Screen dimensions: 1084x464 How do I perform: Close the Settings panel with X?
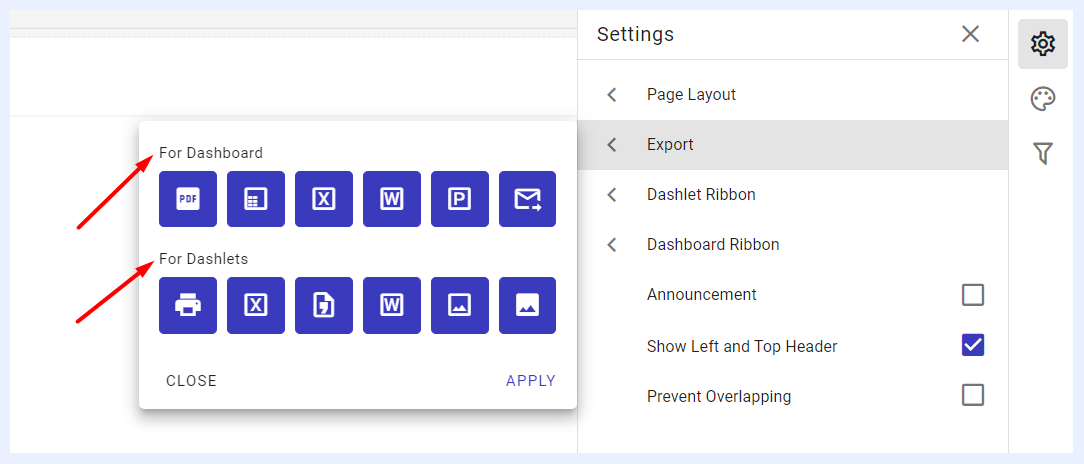click(971, 34)
